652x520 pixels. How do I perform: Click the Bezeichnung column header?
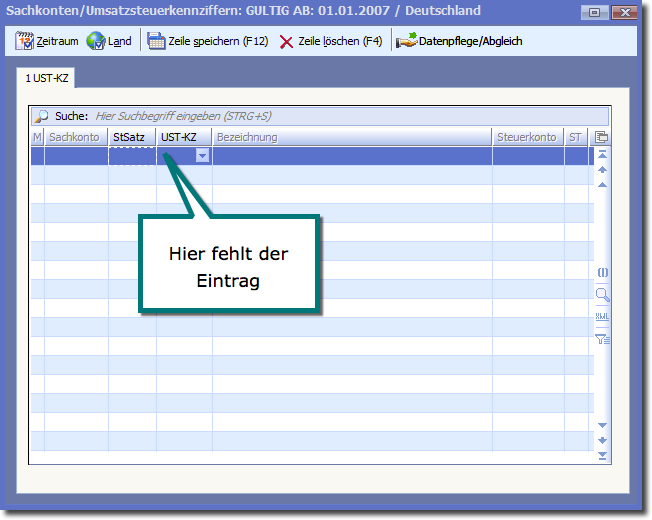point(350,137)
